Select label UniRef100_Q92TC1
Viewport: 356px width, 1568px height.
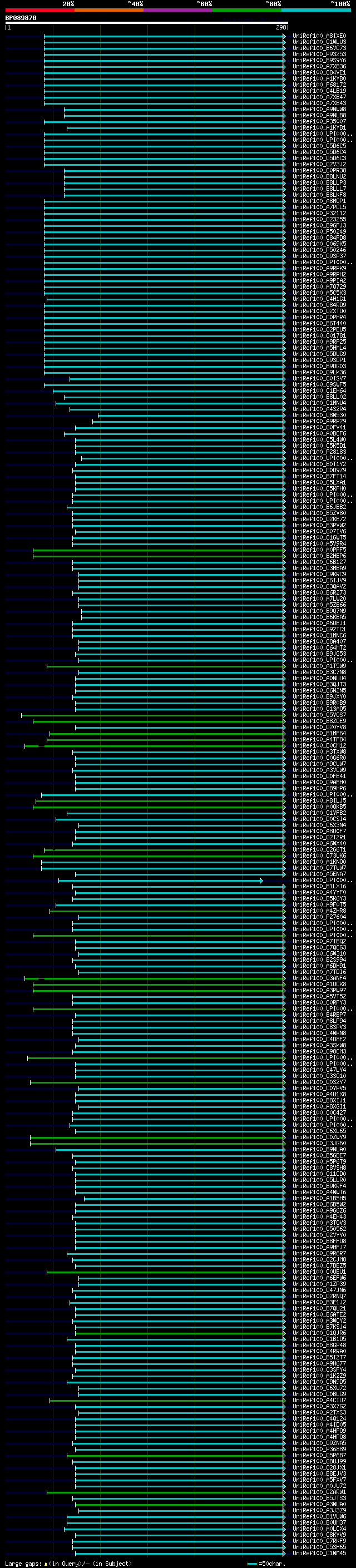319,630
